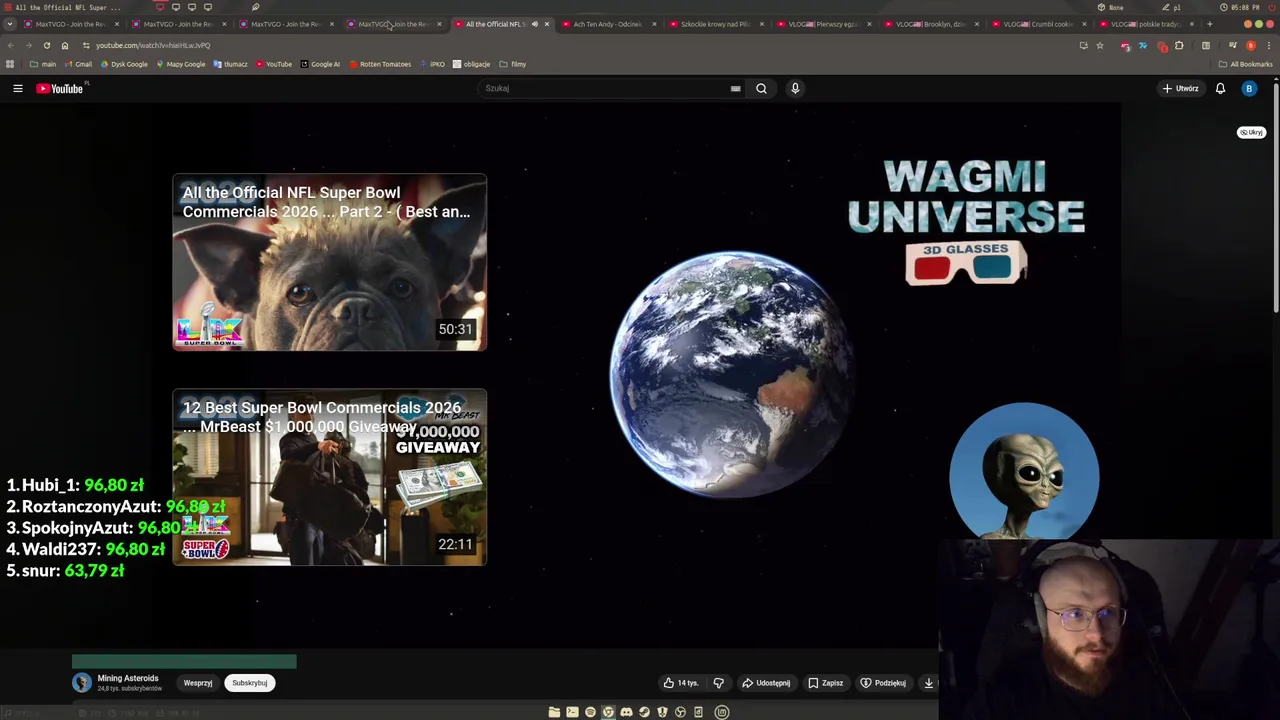
Task: Dislike the video with thumbs-down button
Action: click(x=718, y=683)
